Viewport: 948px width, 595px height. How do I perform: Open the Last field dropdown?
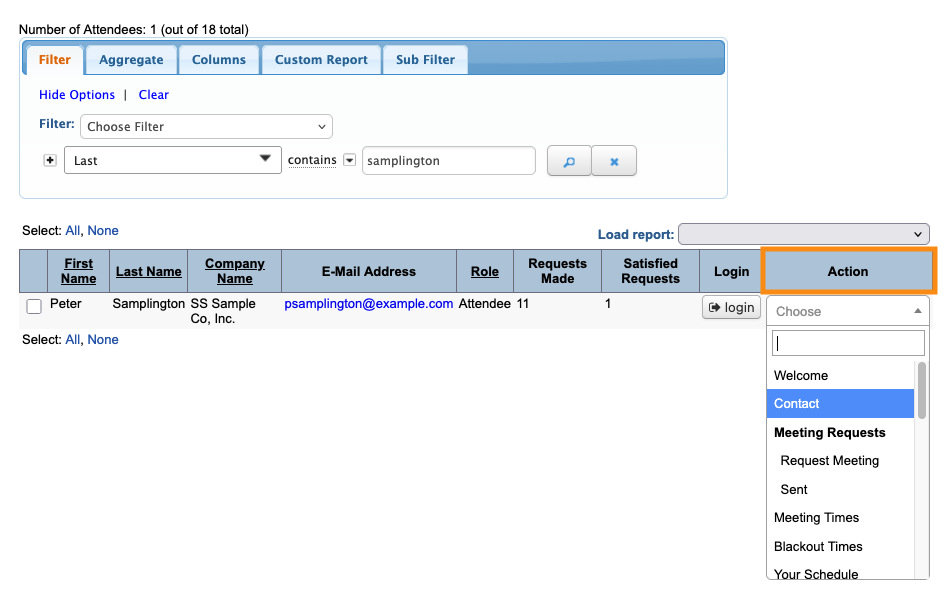172,160
